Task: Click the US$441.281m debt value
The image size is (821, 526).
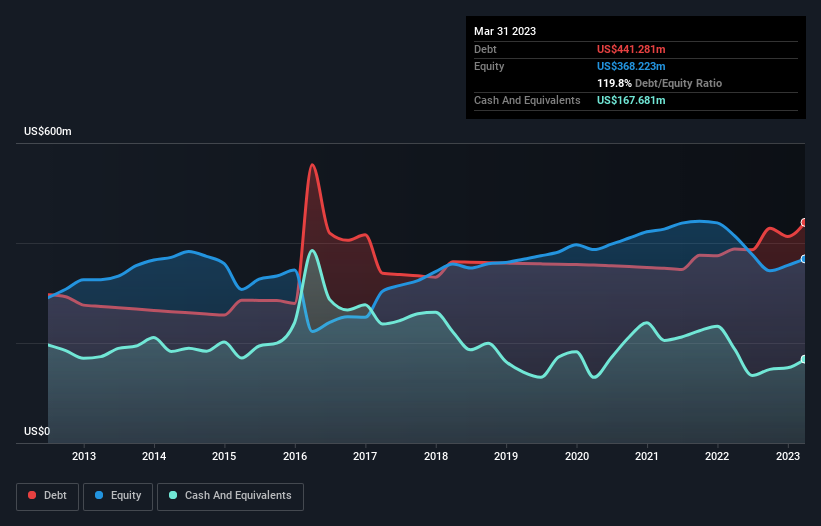Action: 631,49
